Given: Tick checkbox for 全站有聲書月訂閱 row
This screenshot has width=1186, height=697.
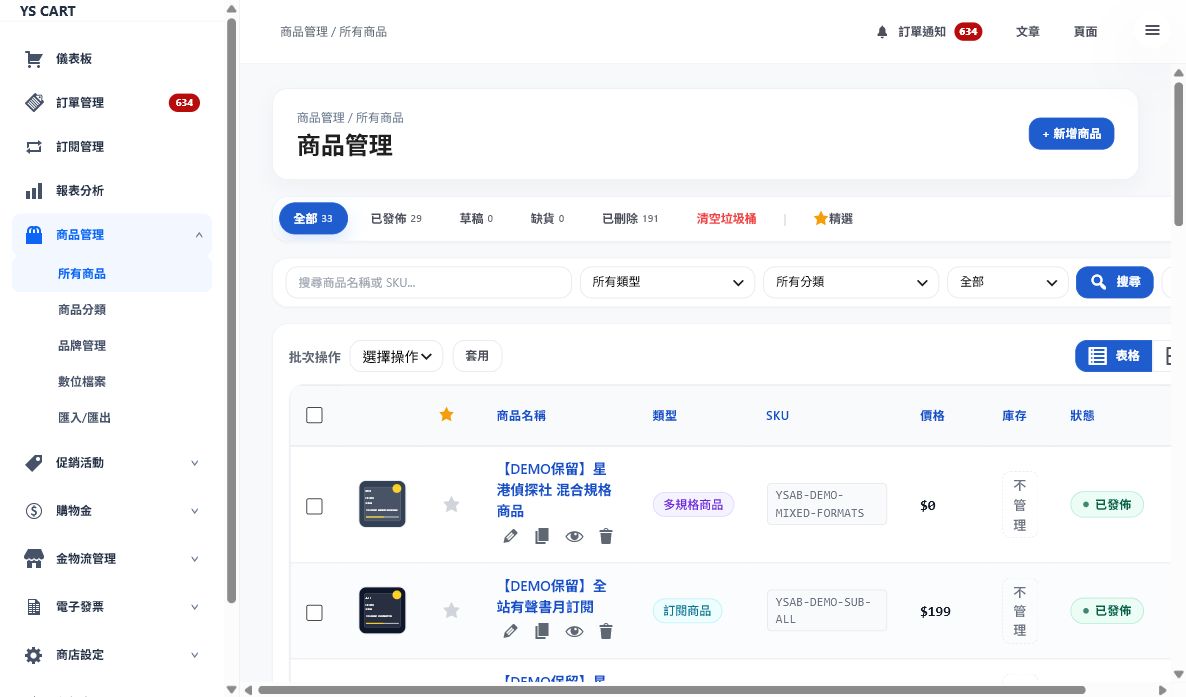Looking at the screenshot, I should click(x=314, y=612).
